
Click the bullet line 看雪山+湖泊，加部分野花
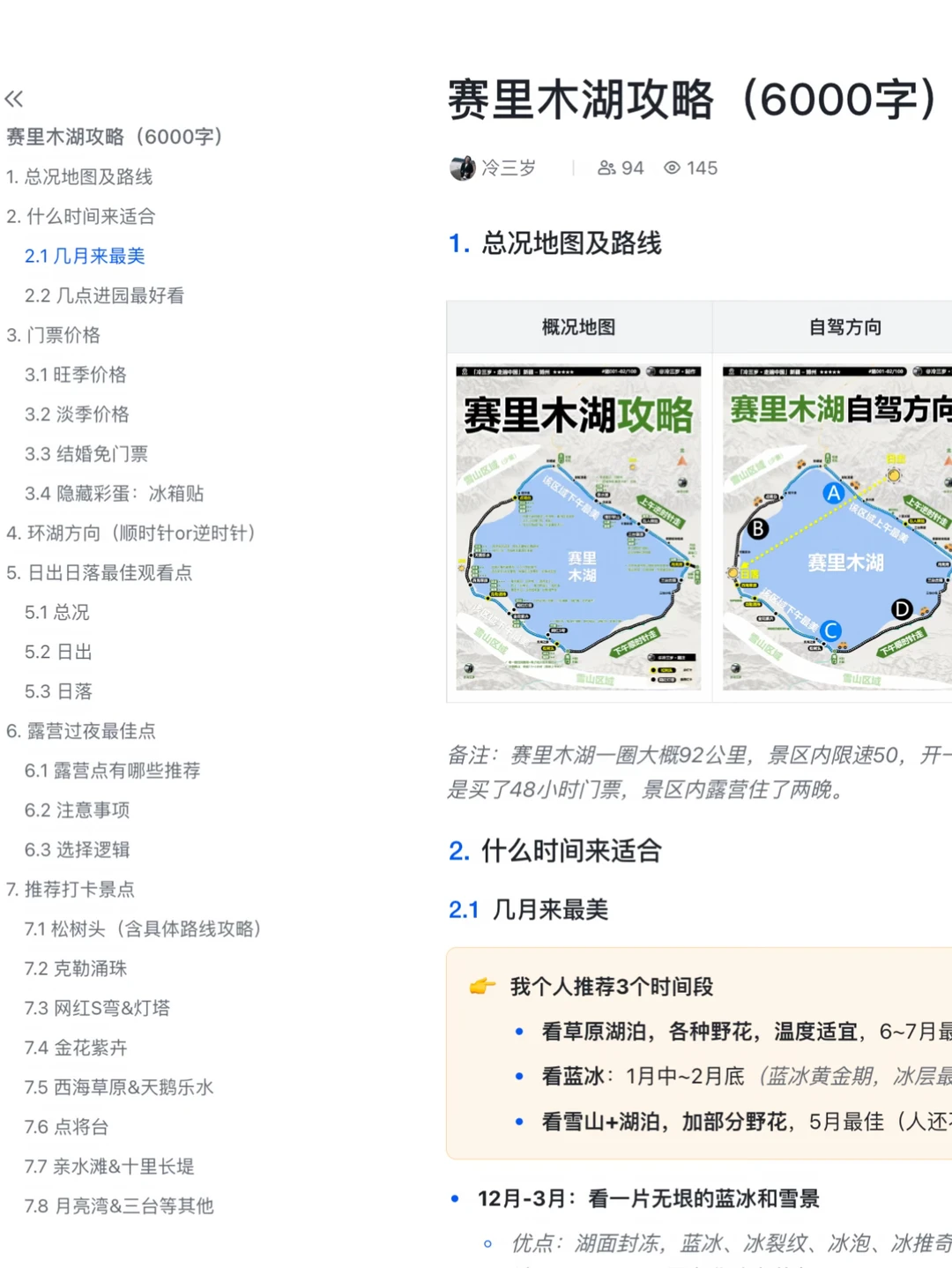(747, 1122)
